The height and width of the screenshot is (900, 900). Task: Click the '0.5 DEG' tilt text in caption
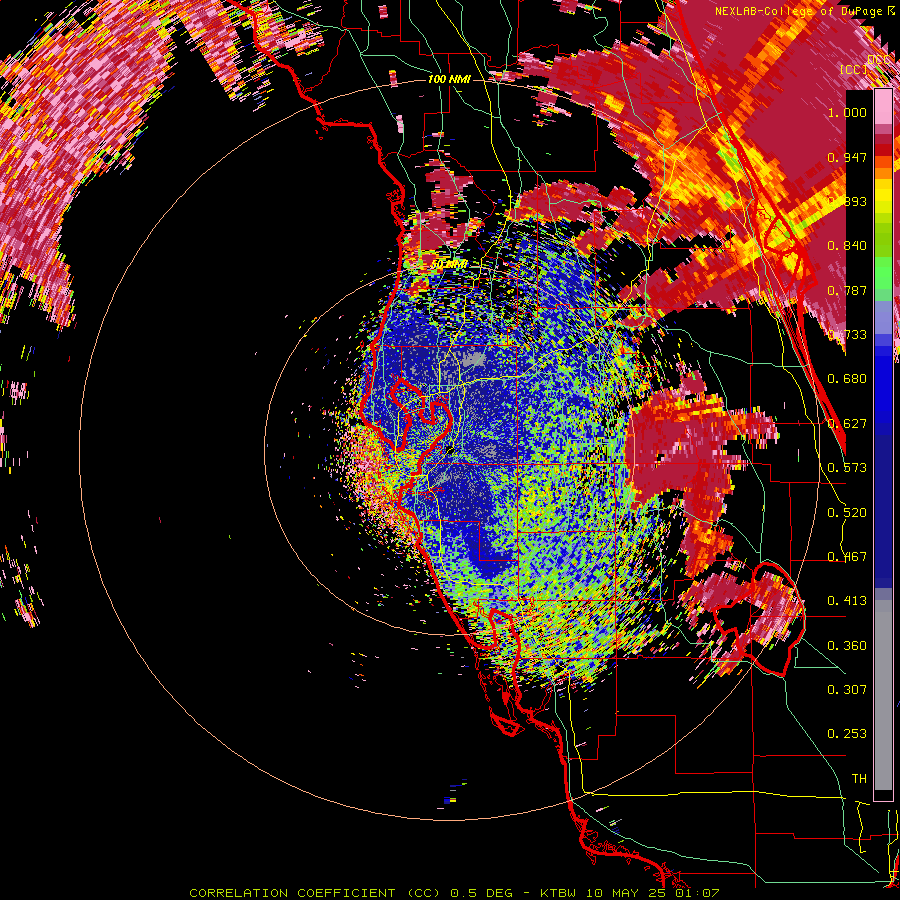click(482, 893)
